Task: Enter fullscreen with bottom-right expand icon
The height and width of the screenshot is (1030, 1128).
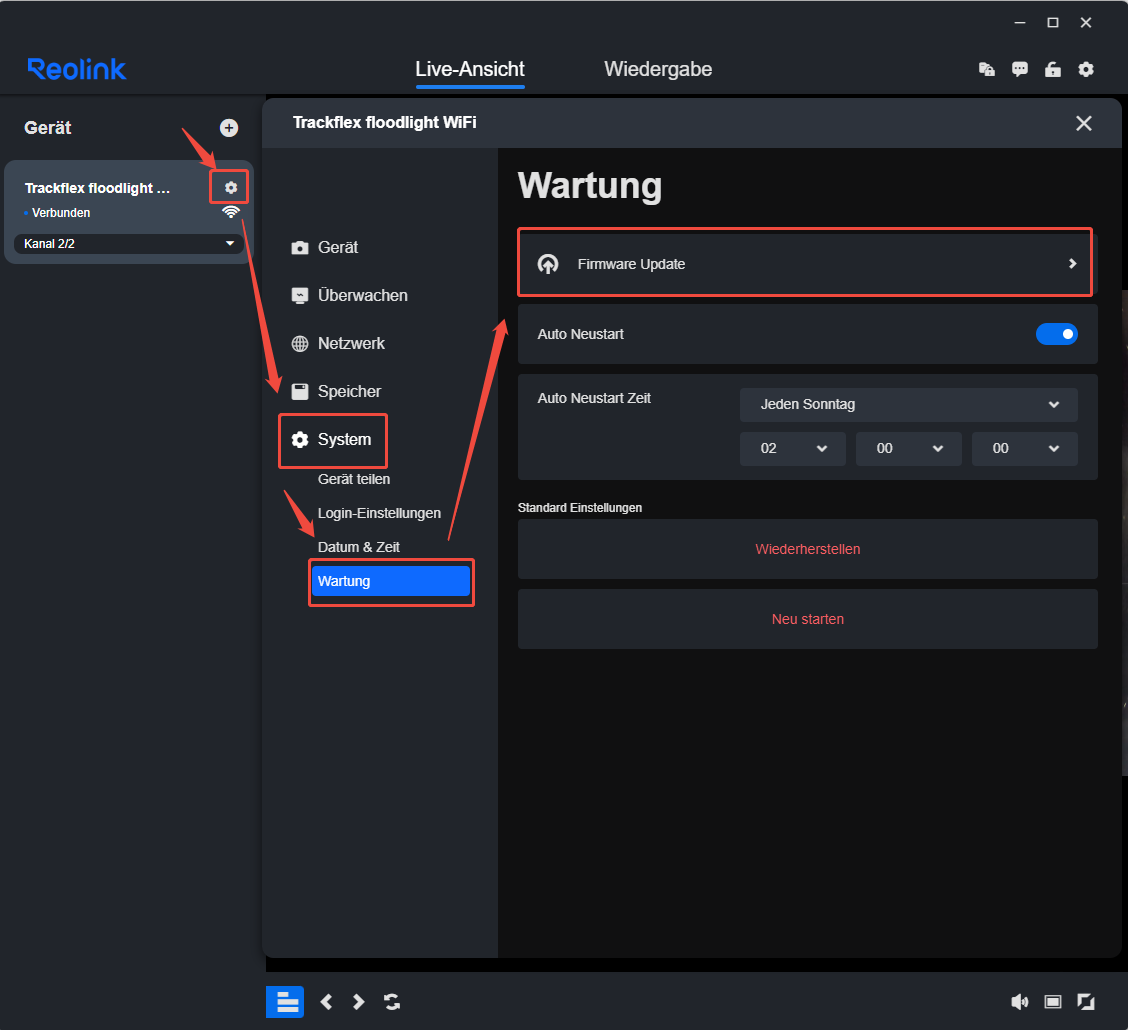Action: coord(1086,1002)
